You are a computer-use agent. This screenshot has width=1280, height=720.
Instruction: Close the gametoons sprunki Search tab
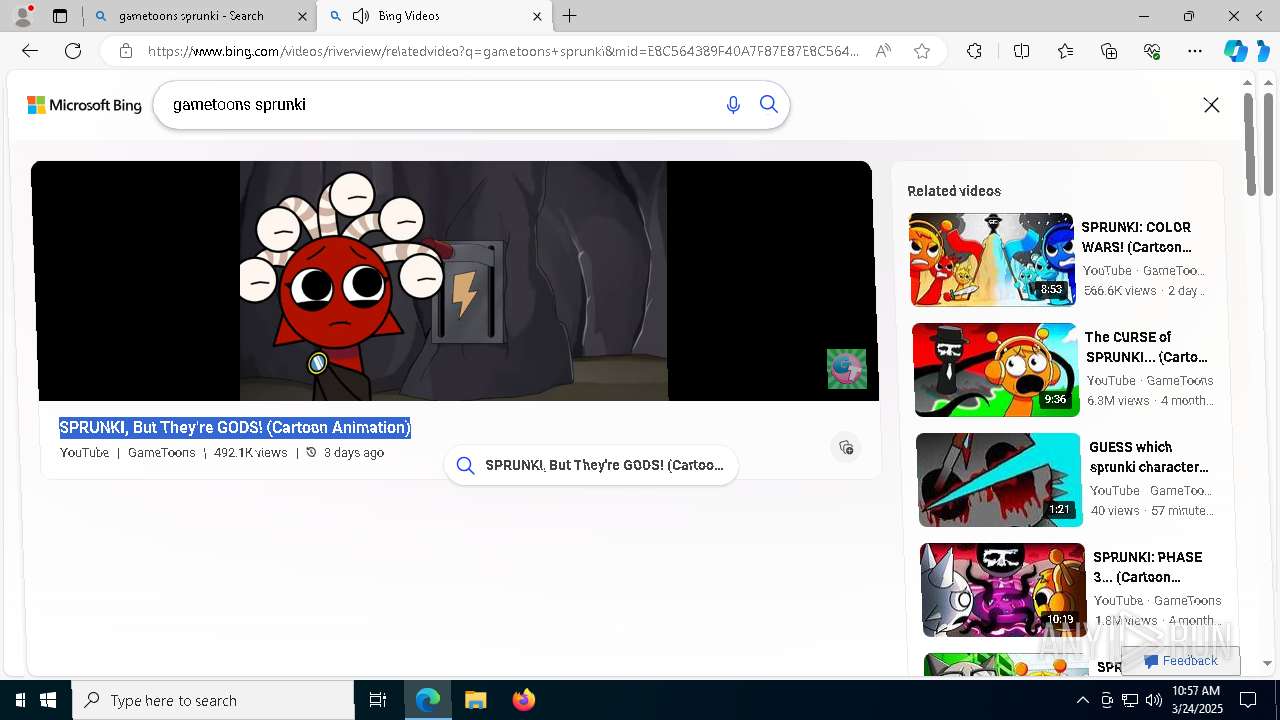click(303, 16)
